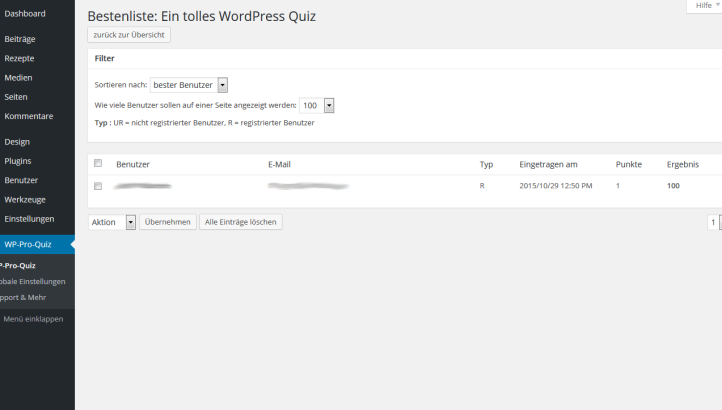Image resolution: width=722 pixels, height=410 pixels.
Task: Click the blurred email address cell
Action: click(308, 186)
